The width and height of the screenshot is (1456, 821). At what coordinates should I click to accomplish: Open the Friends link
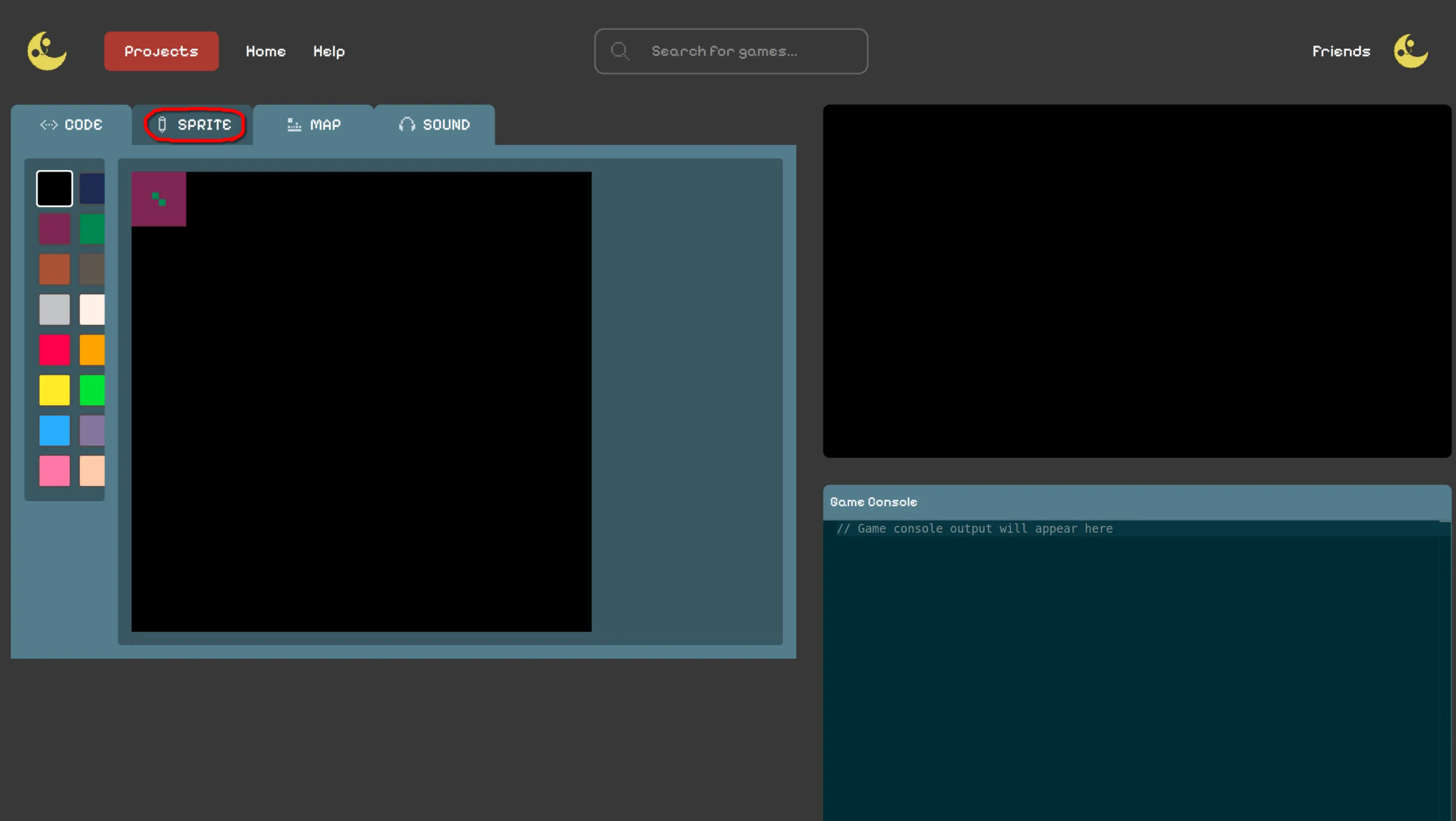pyautogui.click(x=1341, y=51)
